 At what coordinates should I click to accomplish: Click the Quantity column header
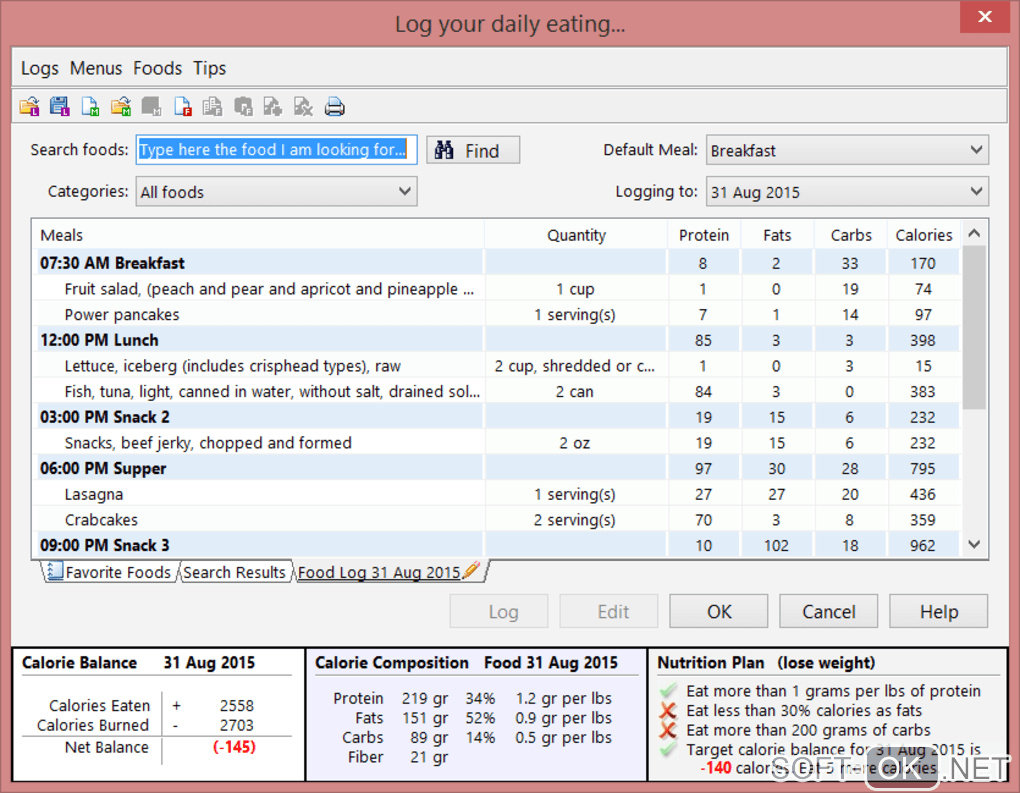(x=576, y=235)
